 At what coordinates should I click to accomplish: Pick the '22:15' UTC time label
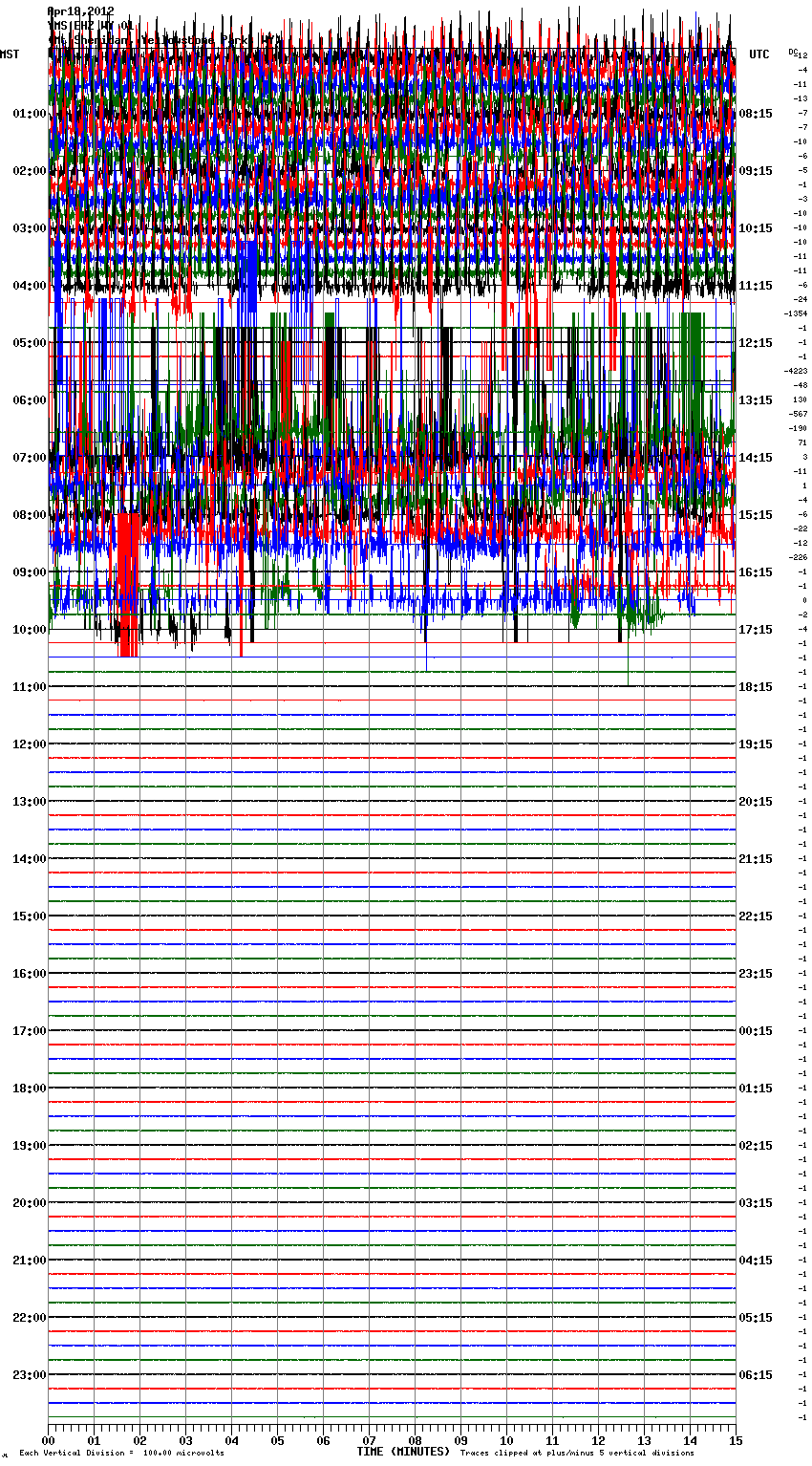(x=756, y=916)
